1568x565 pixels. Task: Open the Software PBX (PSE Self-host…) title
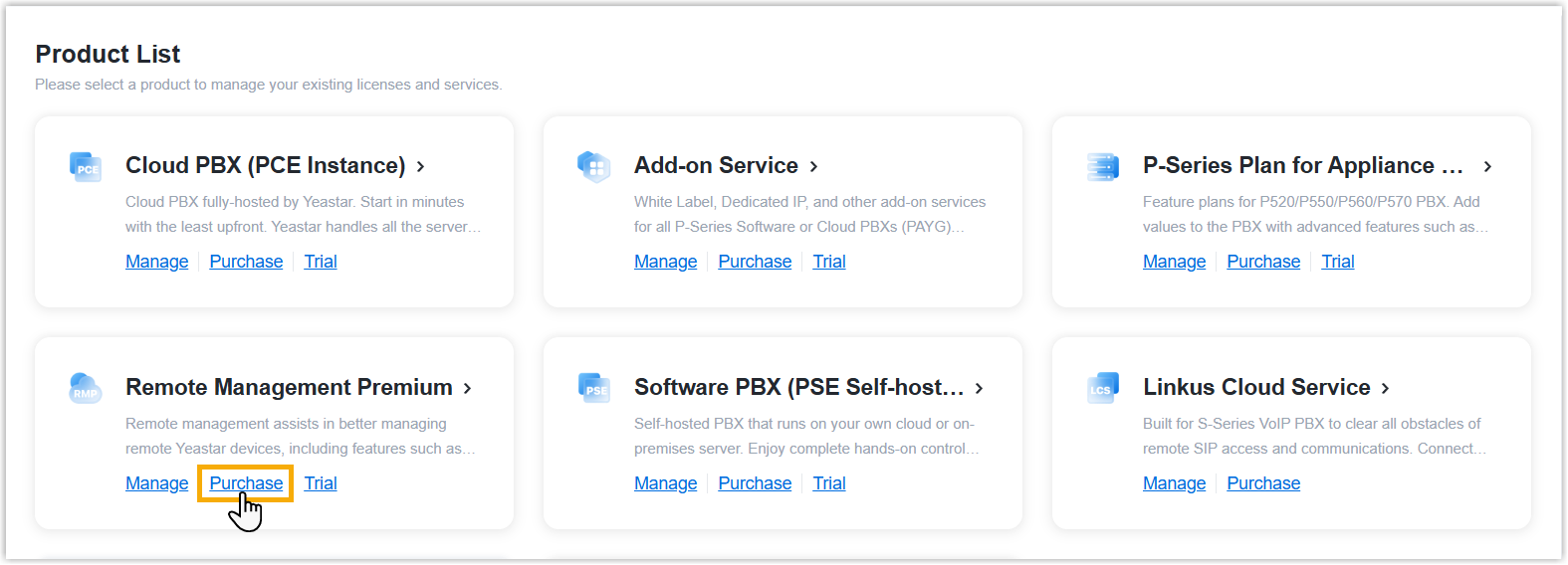pos(798,387)
